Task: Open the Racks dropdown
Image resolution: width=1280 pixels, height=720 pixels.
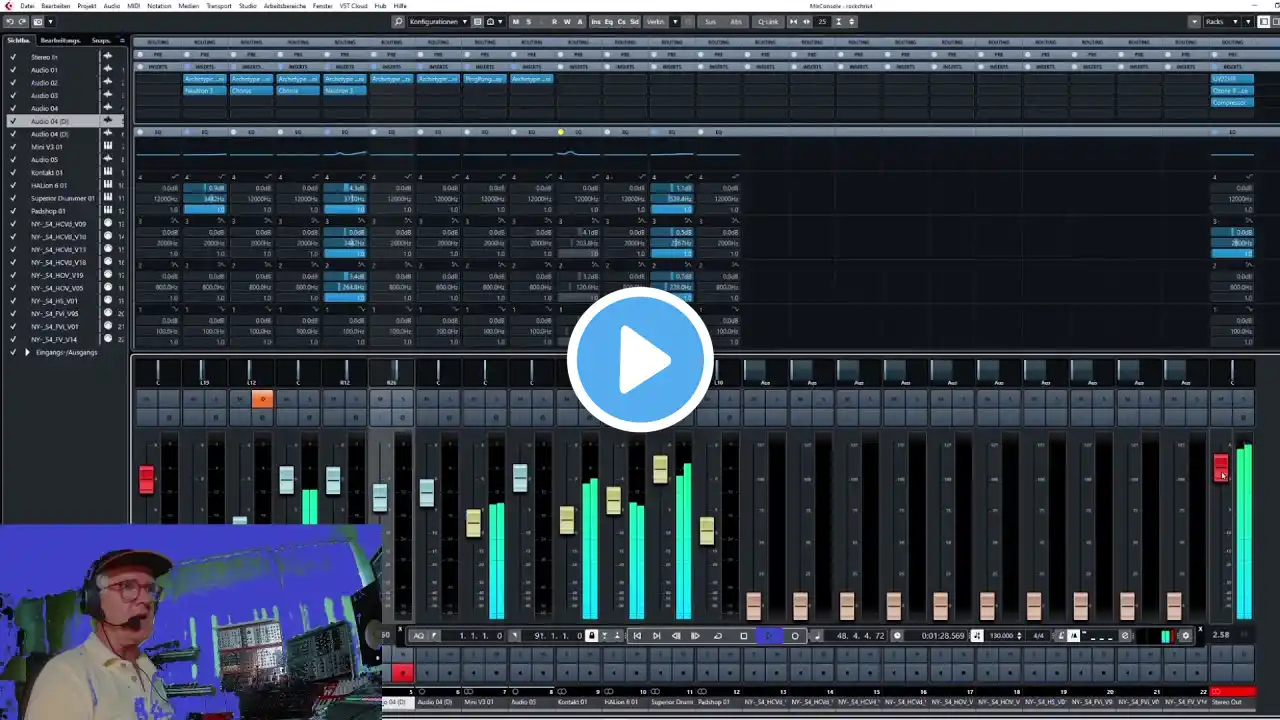Action: [x=1221, y=21]
